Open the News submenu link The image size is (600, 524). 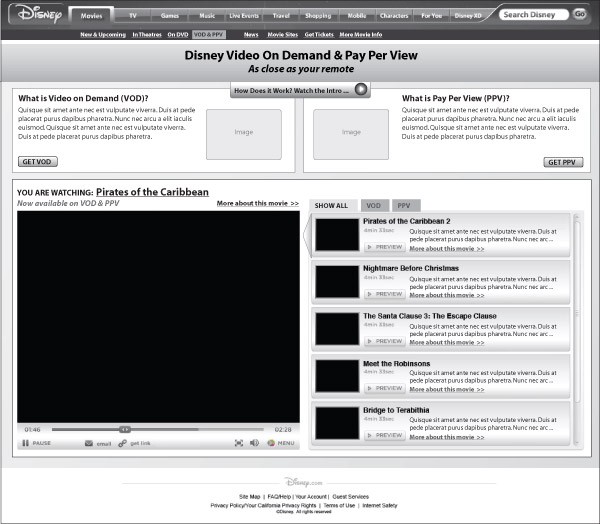click(x=251, y=34)
